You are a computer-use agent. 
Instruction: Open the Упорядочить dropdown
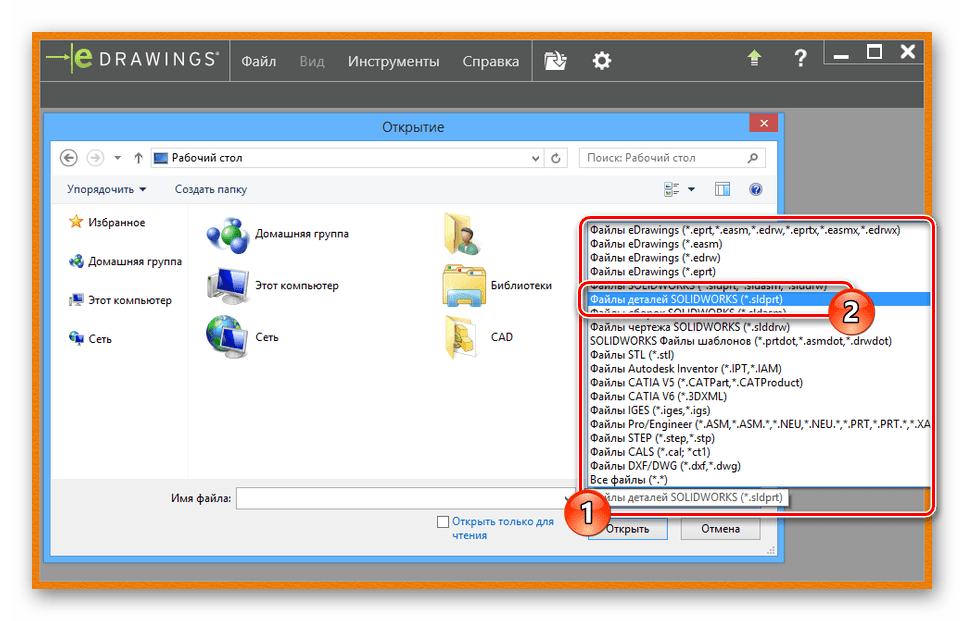[106, 189]
